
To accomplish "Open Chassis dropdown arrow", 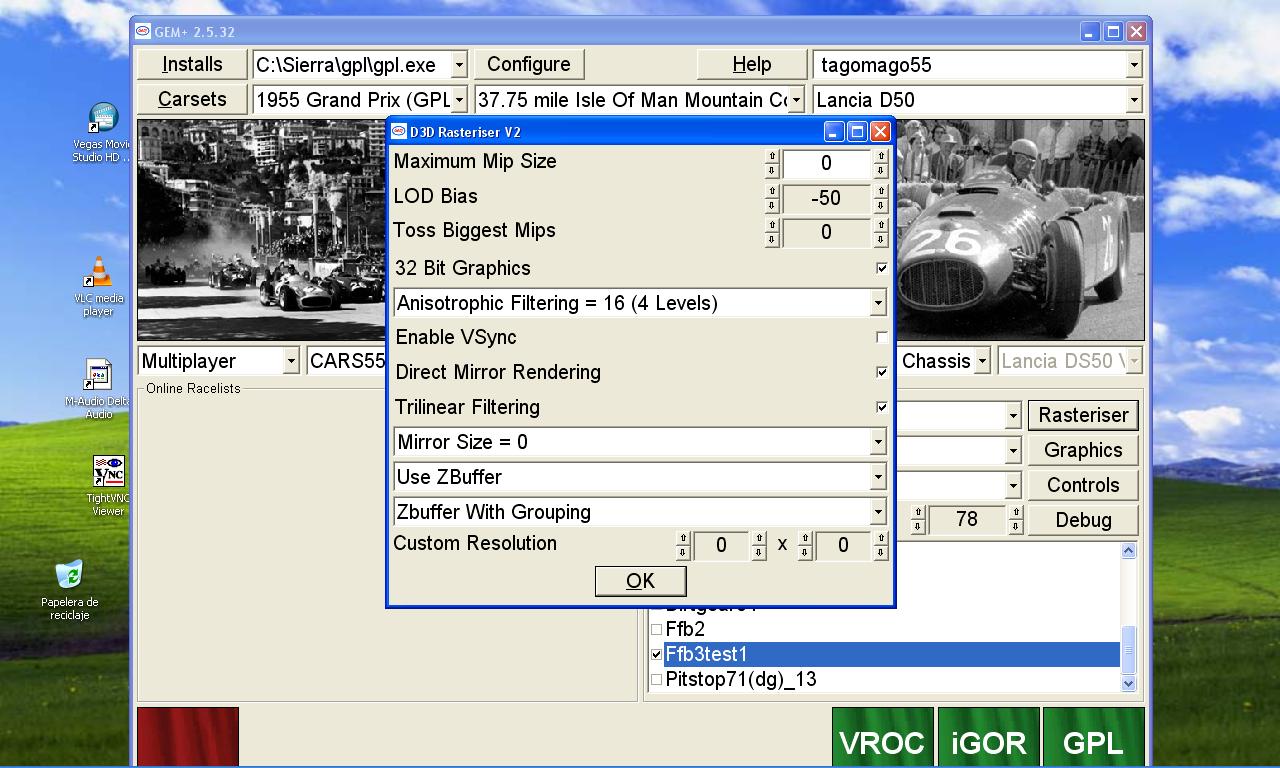I will [x=982, y=361].
